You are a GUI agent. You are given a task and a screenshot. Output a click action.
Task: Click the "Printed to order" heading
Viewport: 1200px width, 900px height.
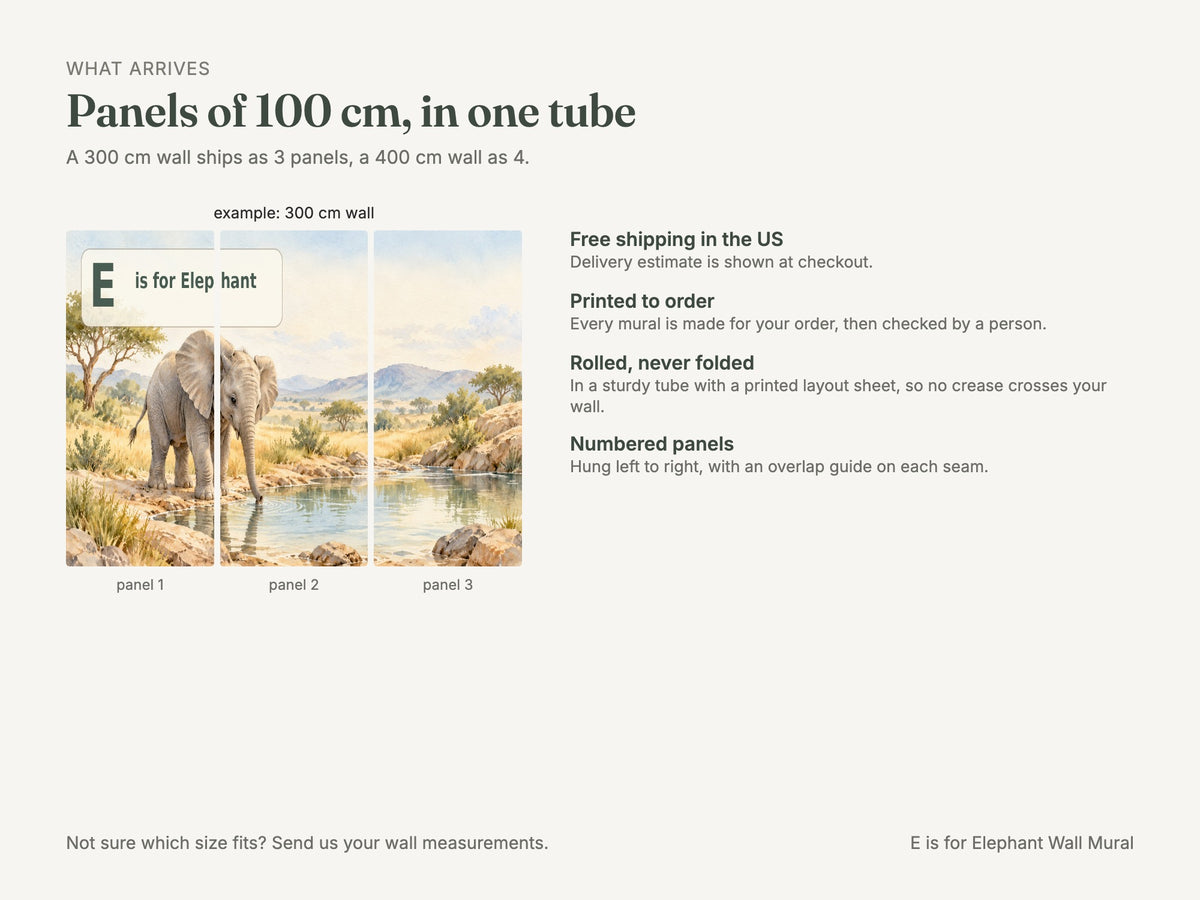coord(642,301)
